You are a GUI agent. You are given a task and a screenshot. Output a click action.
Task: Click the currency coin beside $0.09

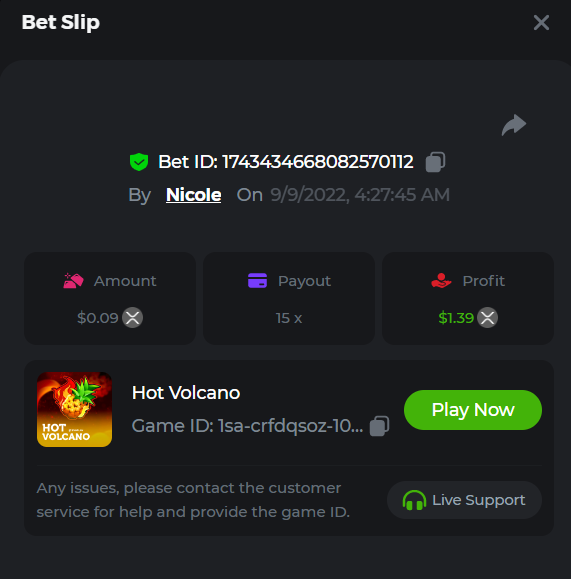[133, 318]
